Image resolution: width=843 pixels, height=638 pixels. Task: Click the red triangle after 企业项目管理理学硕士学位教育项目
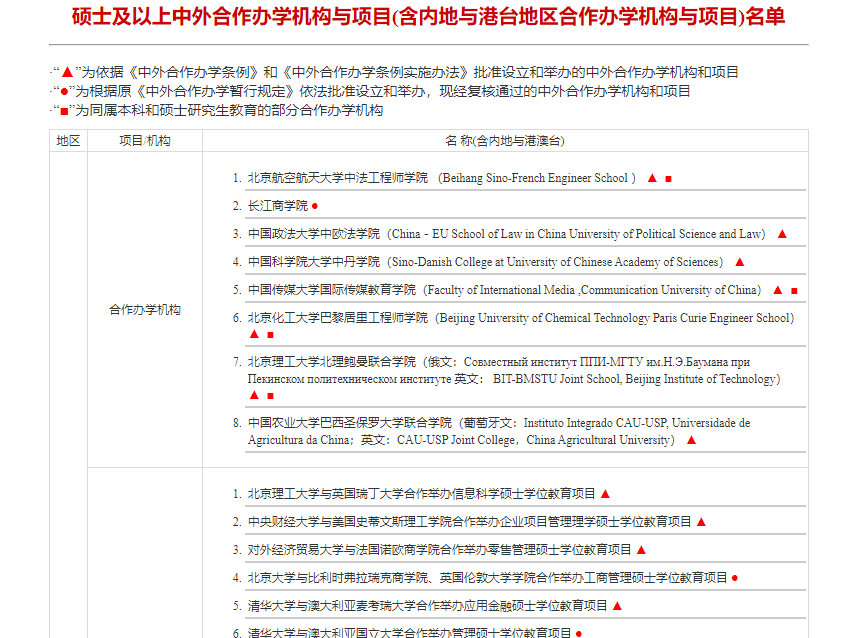click(701, 522)
